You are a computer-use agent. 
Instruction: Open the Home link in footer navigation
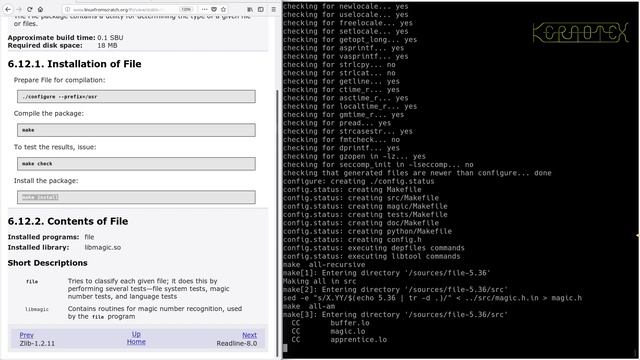click(x=136, y=342)
